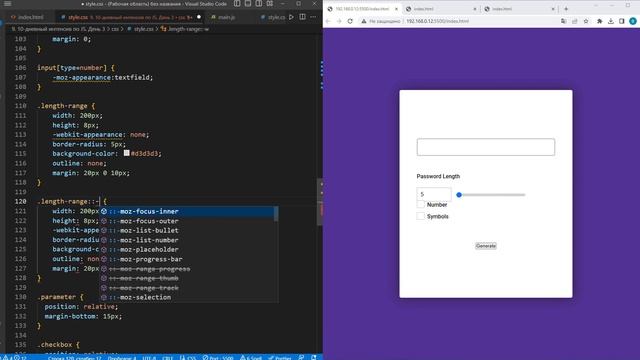Toggle the browser side panel icon
The width and height of the screenshot is (640, 360).
pos(621,21)
